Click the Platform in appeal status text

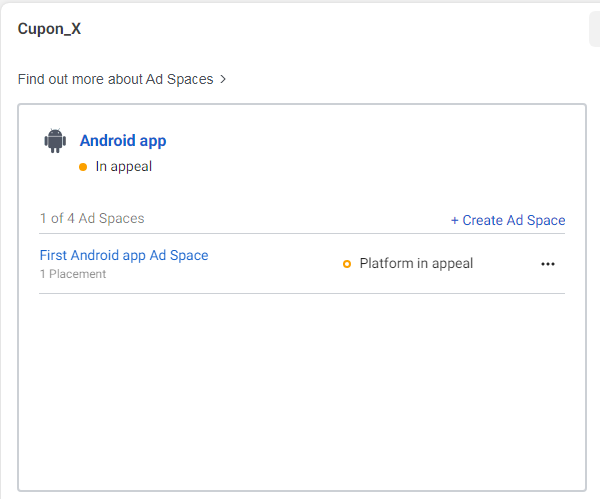(x=416, y=264)
